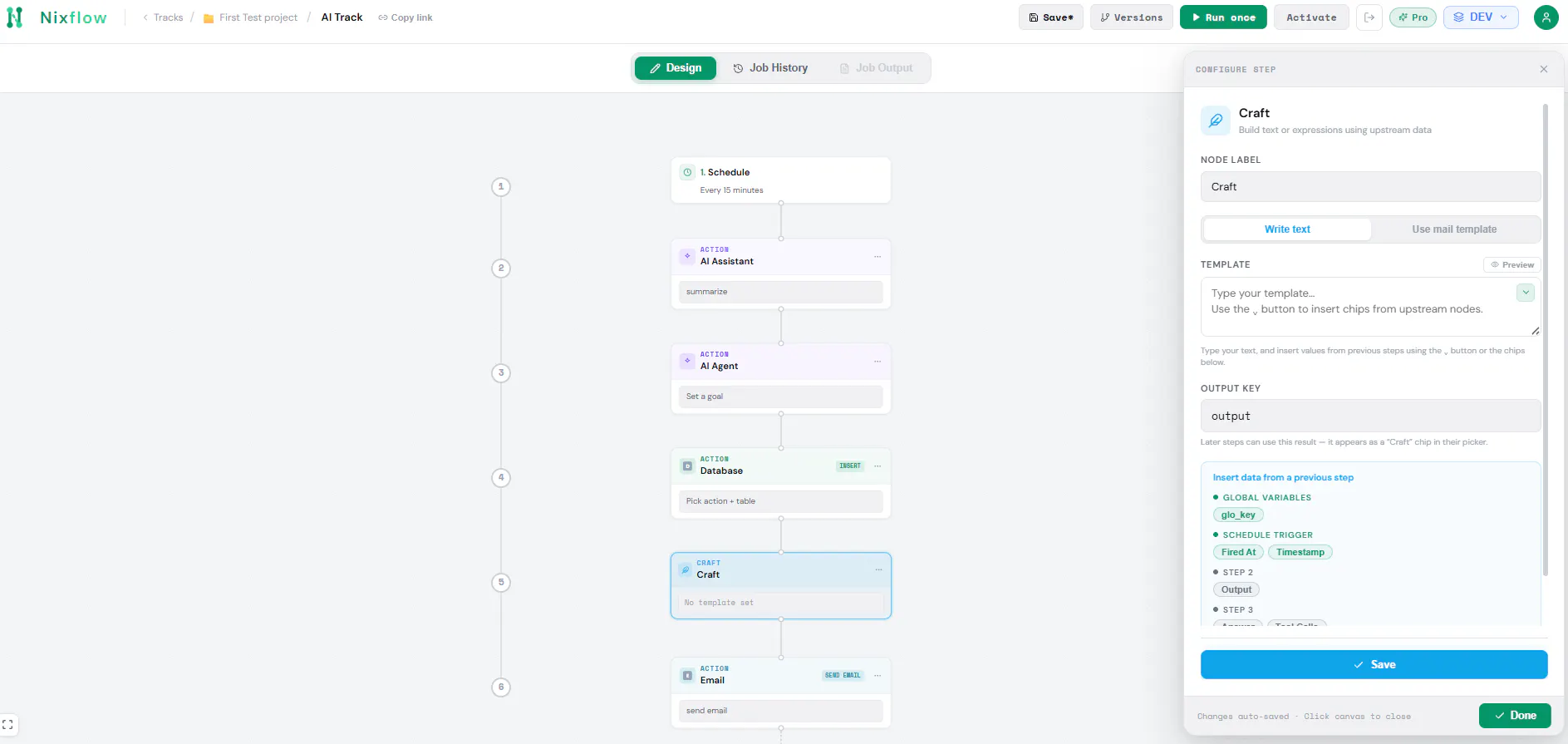
Task: Click the summarize field in AI Assistant
Action: tap(781, 292)
